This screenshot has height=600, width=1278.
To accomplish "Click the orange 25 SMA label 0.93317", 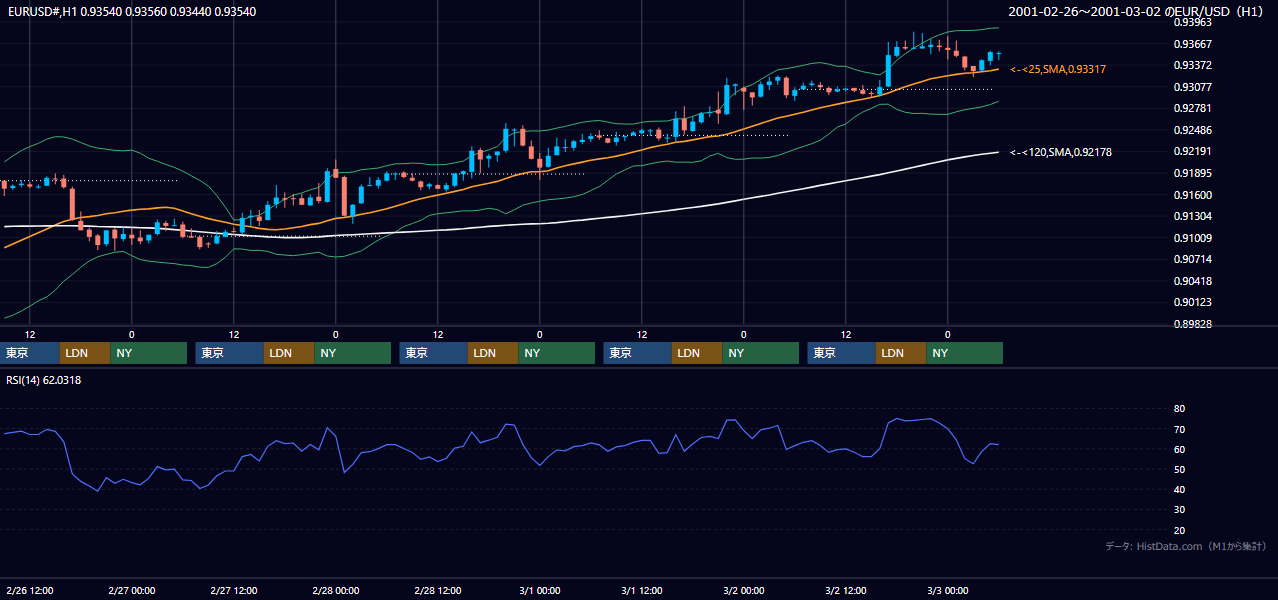I will click(x=1058, y=69).
